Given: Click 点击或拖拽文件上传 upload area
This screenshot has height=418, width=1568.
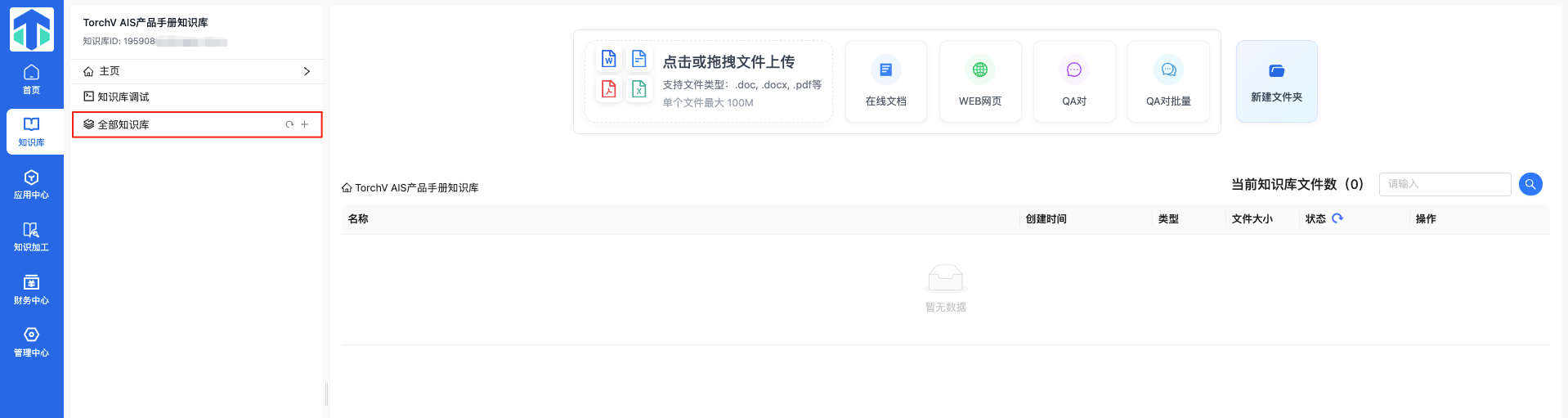Looking at the screenshot, I should [709, 82].
